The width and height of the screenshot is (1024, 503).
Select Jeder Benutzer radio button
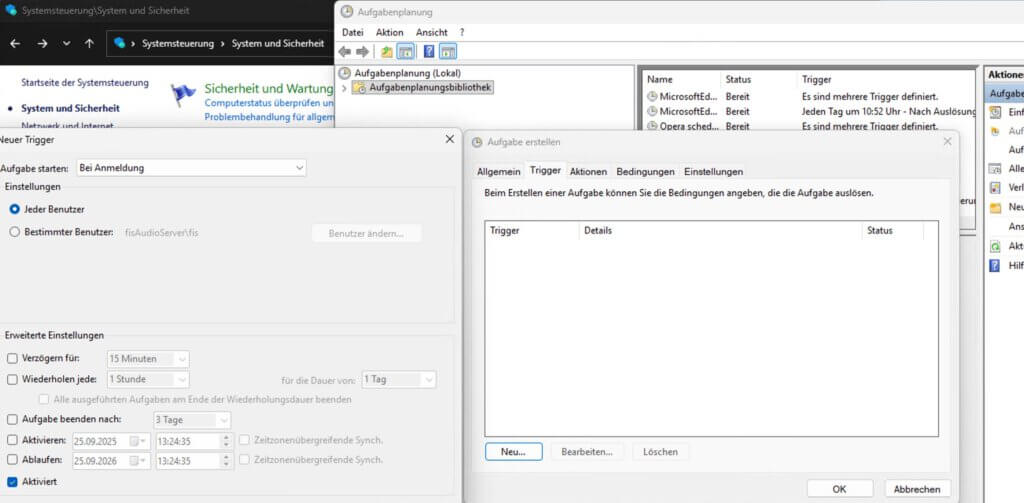(x=14, y=209)
